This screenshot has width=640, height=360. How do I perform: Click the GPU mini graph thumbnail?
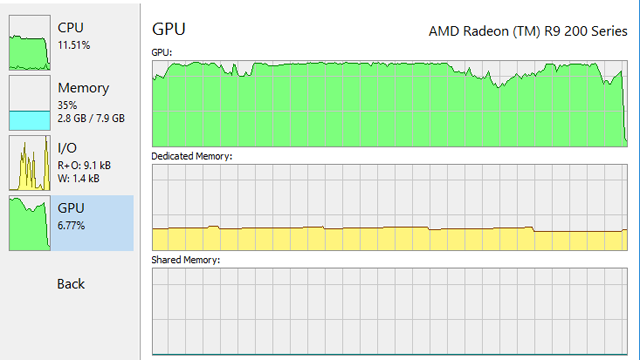(30, 223)
